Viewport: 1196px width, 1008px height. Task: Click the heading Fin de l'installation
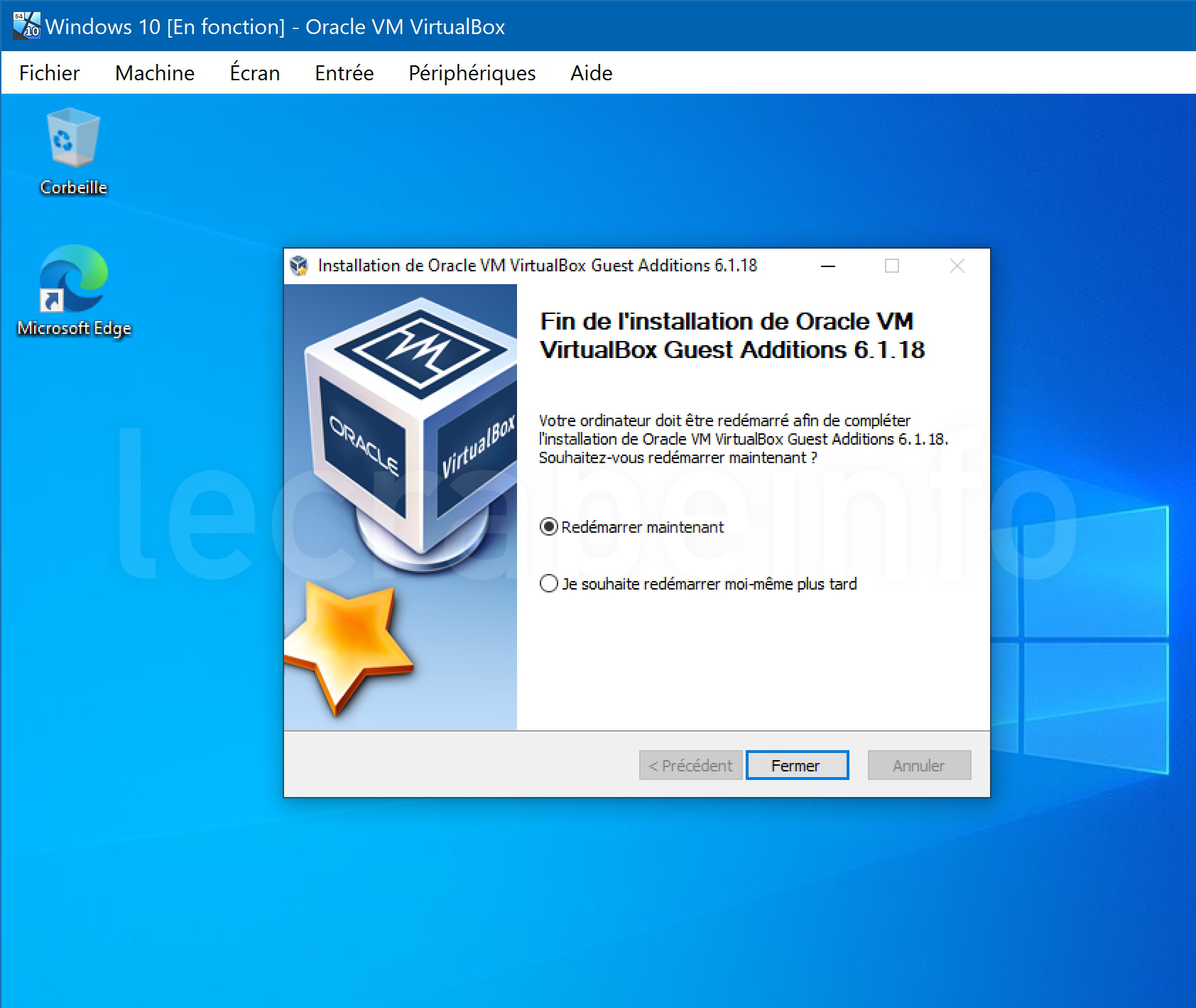coord(732,335)
